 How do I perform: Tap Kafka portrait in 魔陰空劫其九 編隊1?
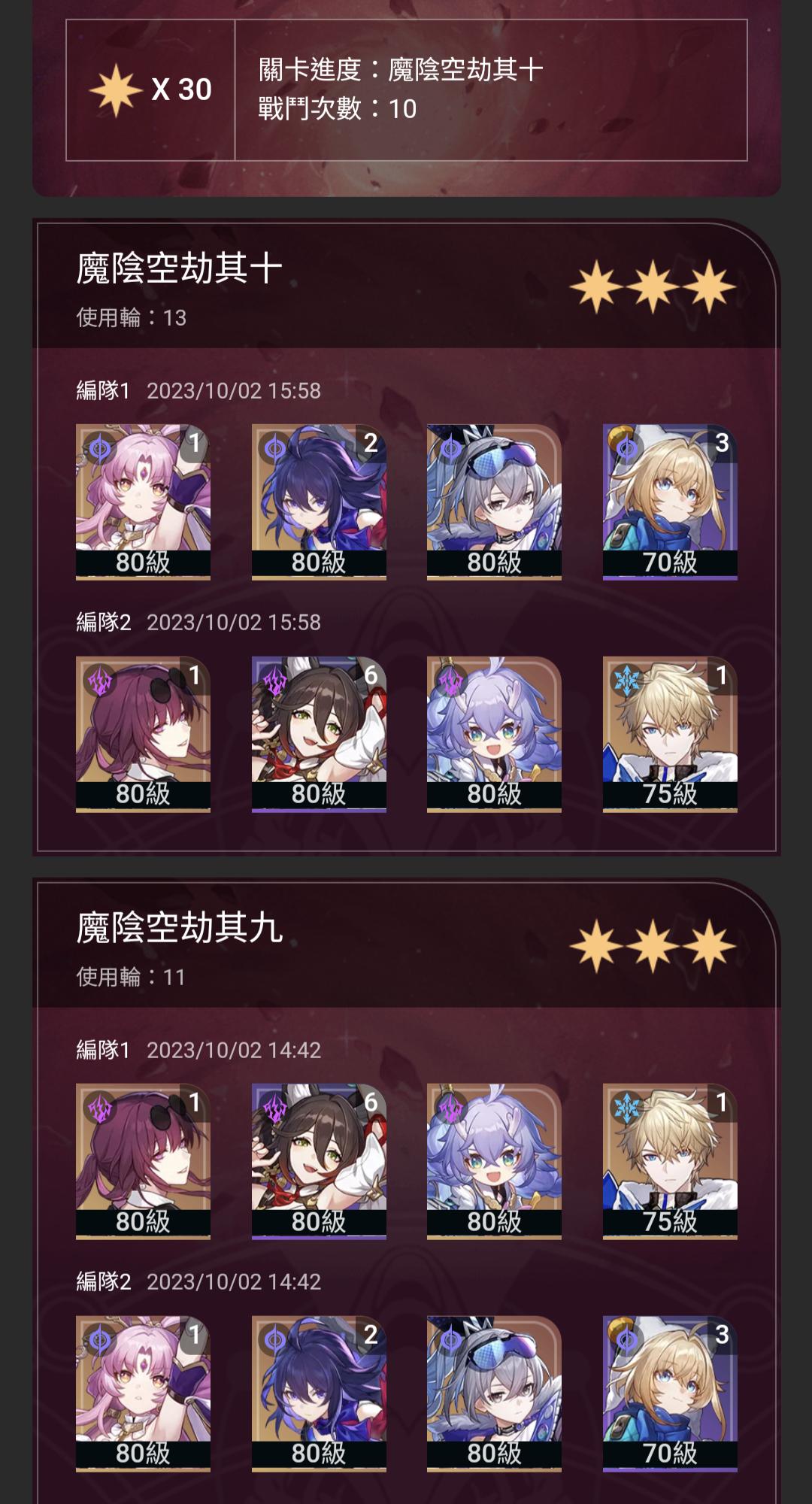(x=143, y=1161)
